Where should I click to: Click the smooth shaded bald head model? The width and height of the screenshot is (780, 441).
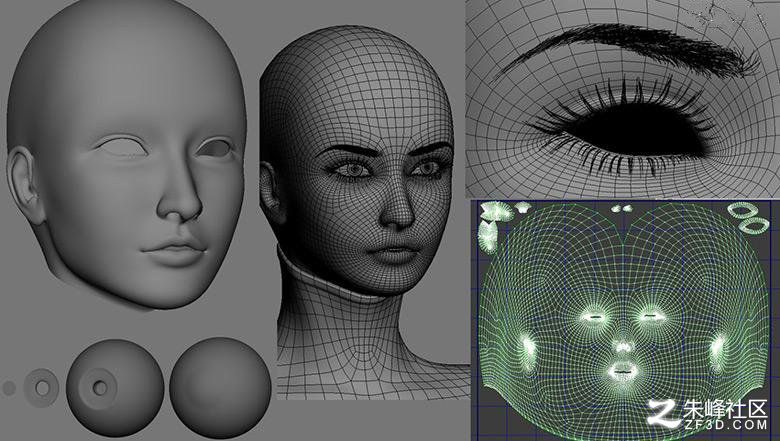pos(126,154)
